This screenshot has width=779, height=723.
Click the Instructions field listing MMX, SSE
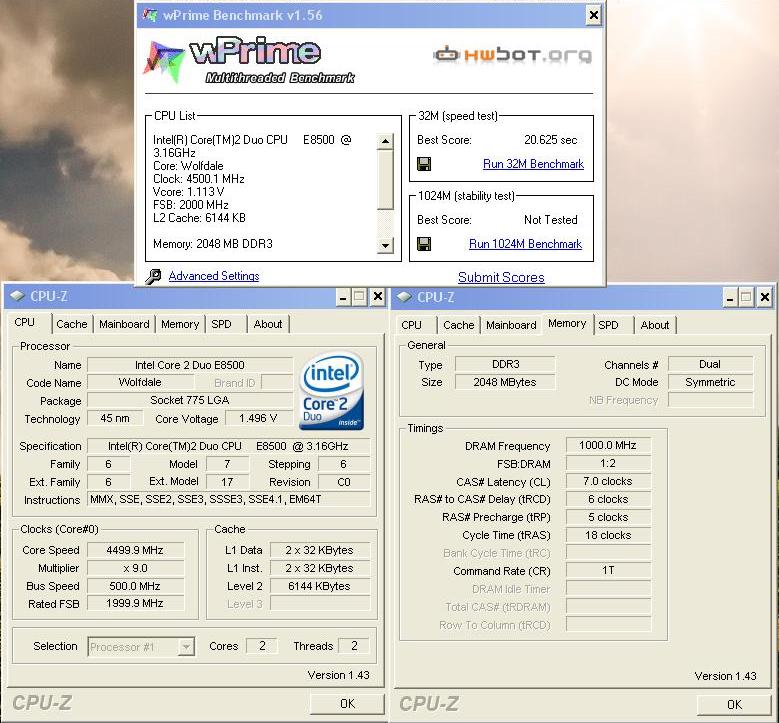(x=229, y=499)
